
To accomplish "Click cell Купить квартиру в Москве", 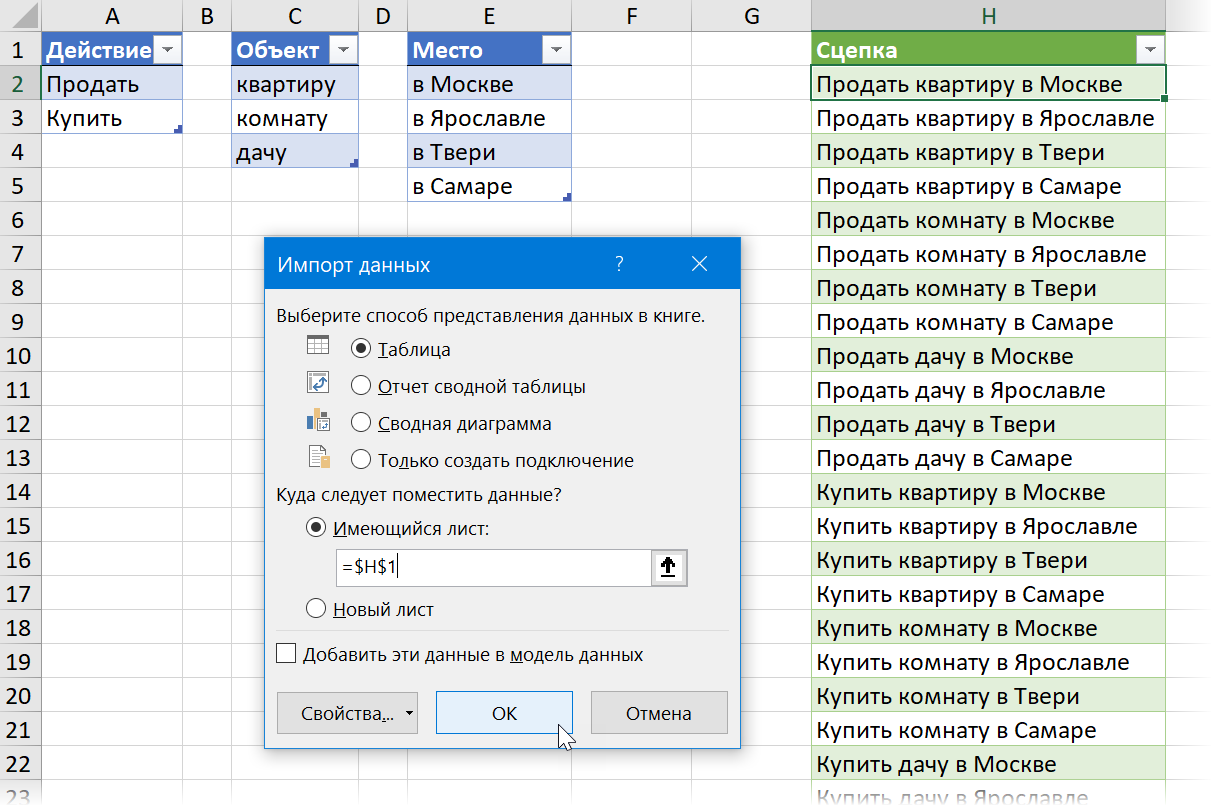I will coord(988,492).
